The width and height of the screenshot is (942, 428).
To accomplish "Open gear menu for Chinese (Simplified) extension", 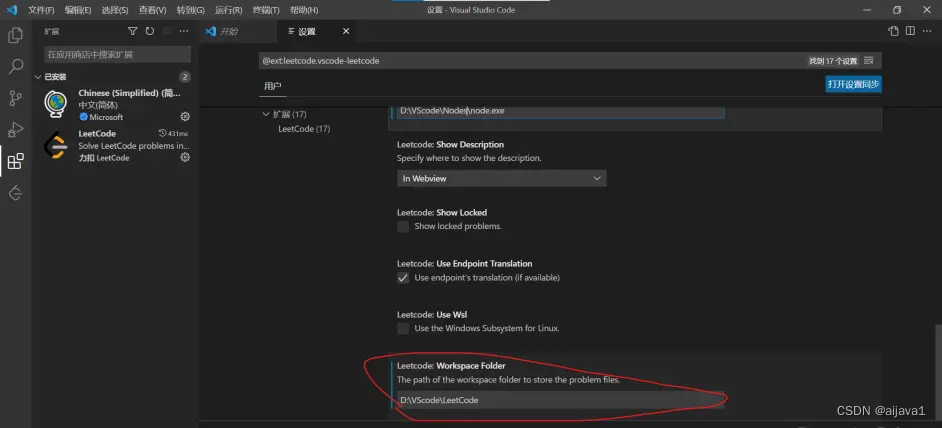I will click(x=185, y=117).
